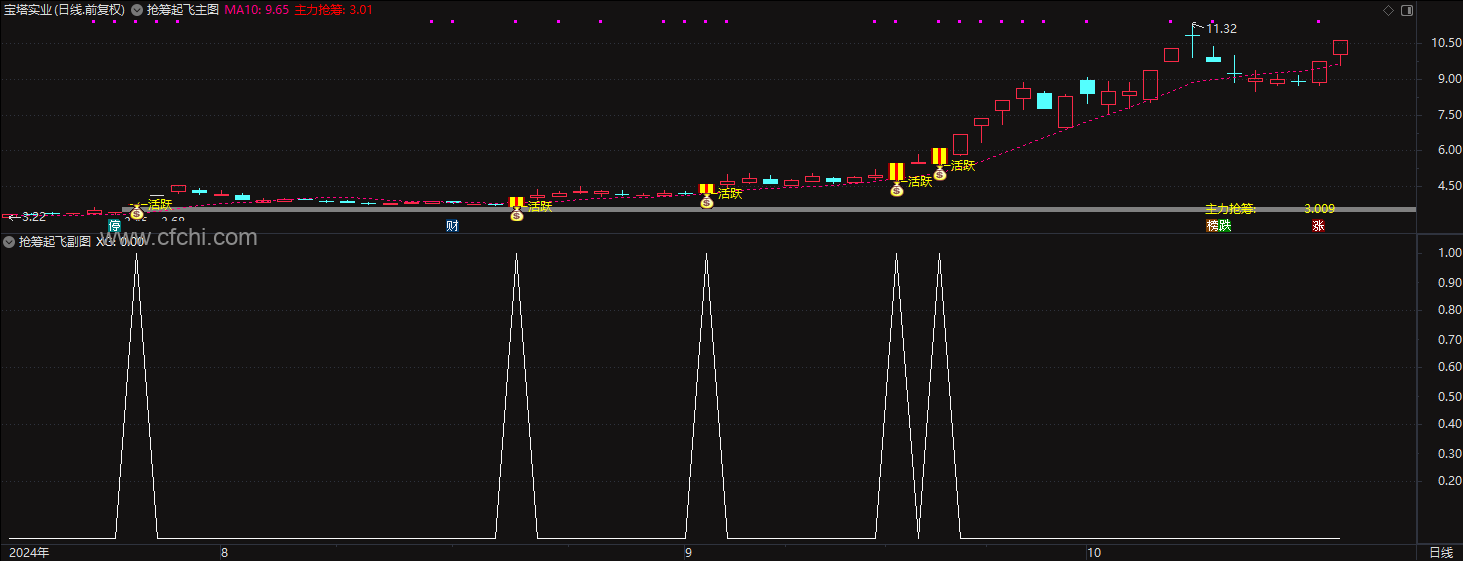Select the candle marked with 11.32 high
The height and width of the screenshot is (561, 1463).
tap(1192, 42)
